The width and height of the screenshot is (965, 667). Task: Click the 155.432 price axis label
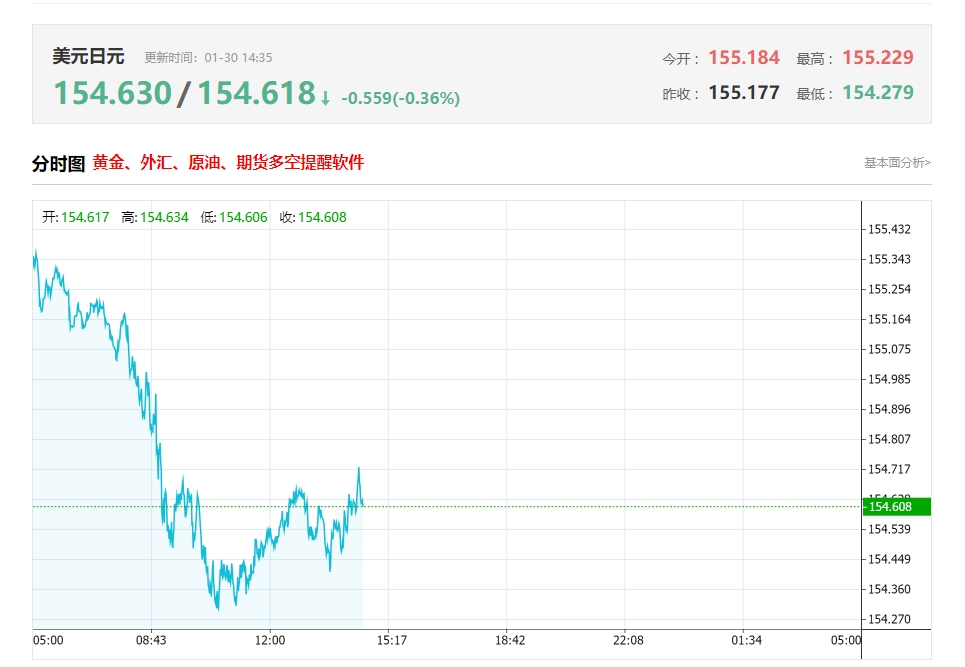pyautogui.click(x=889, y=230)
